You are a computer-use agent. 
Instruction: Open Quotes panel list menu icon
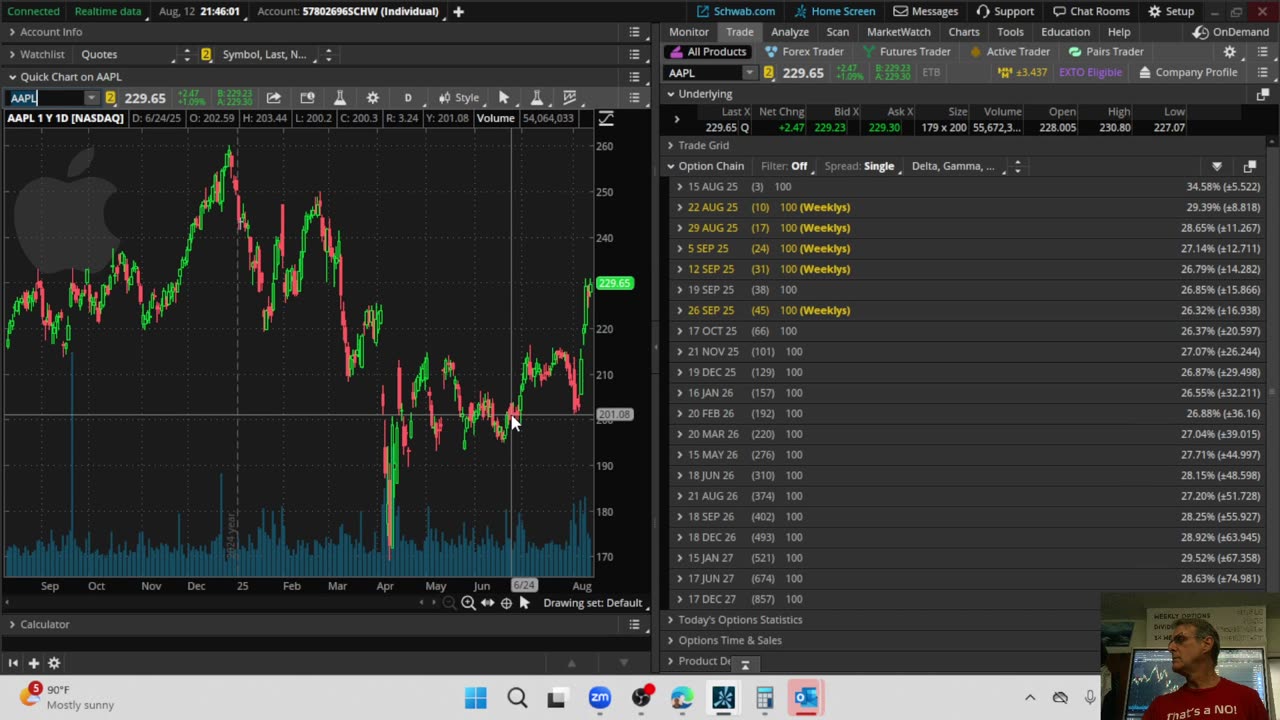pyautogui.click(x=634, y=54)
